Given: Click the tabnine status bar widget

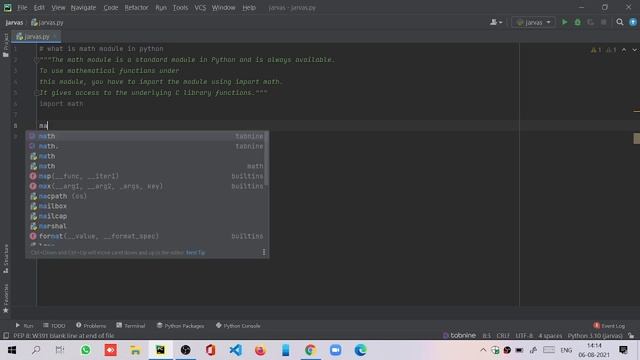Looking at the screenshot, I should tap(460, 336).
